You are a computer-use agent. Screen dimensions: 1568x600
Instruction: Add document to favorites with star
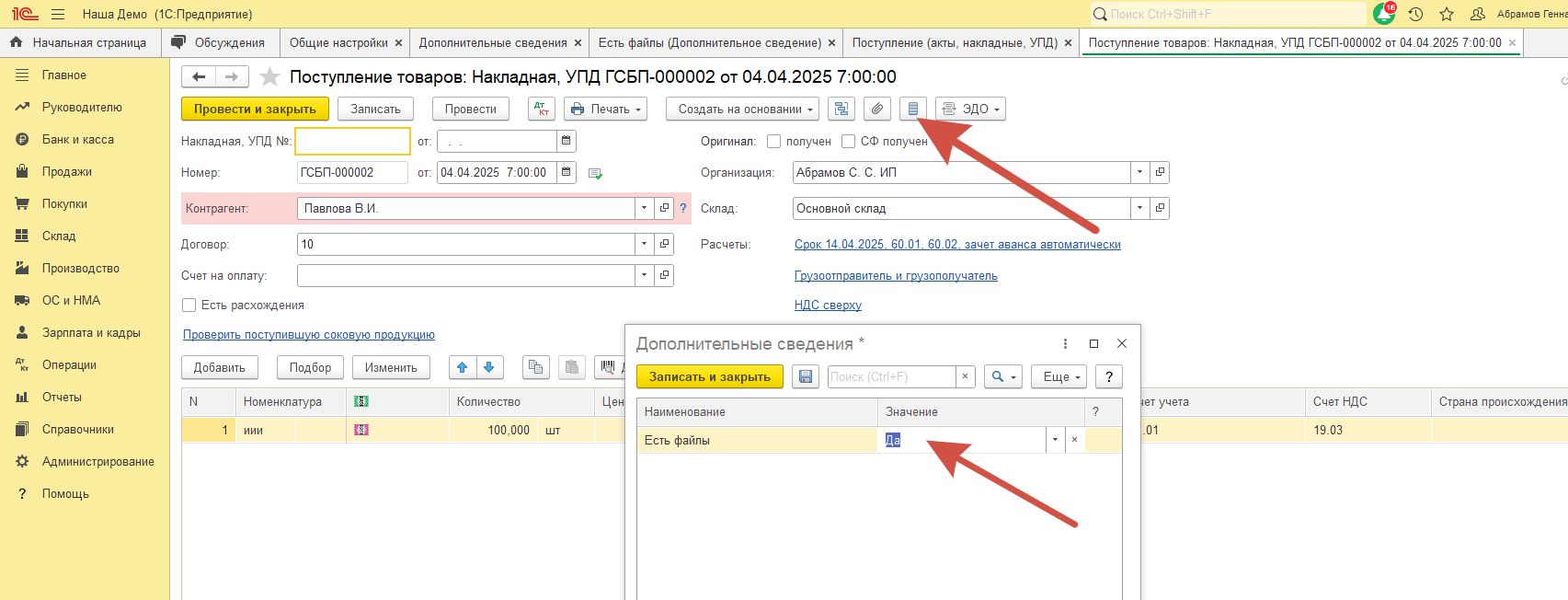pyautogui.click(x=269, y=76)
